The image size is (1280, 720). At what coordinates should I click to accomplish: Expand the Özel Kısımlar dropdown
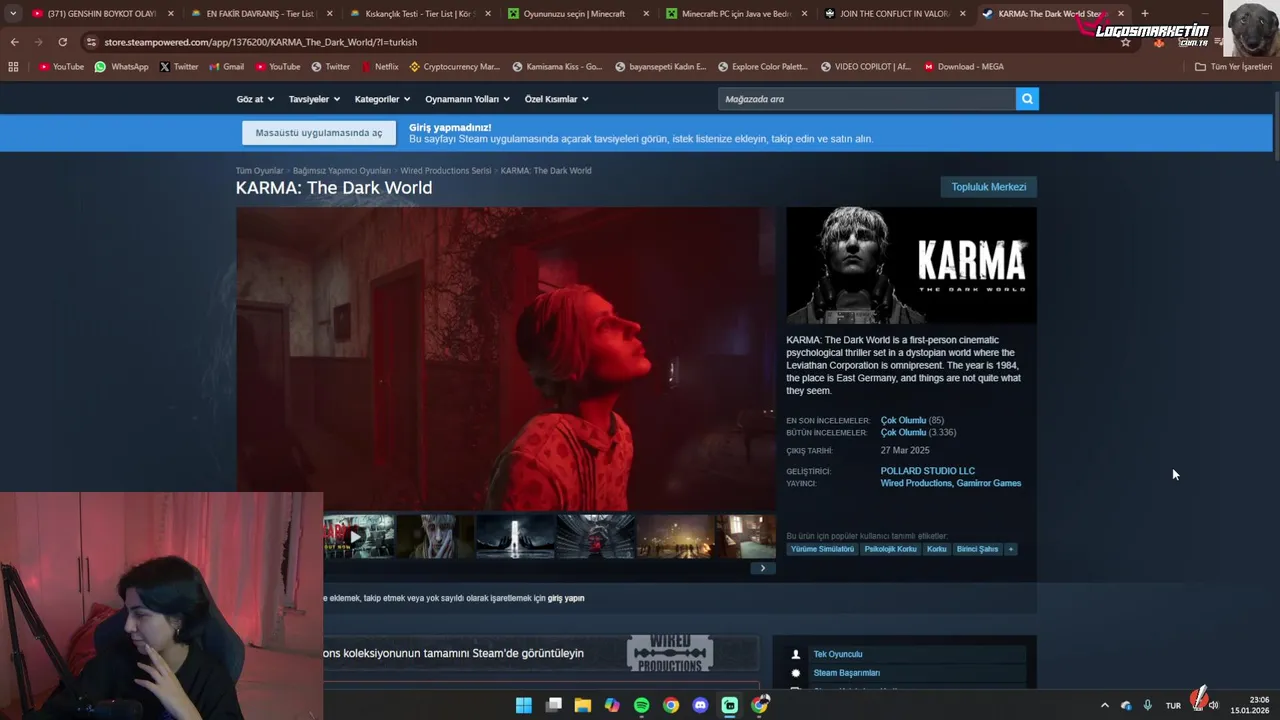click(x=556, y=99)
